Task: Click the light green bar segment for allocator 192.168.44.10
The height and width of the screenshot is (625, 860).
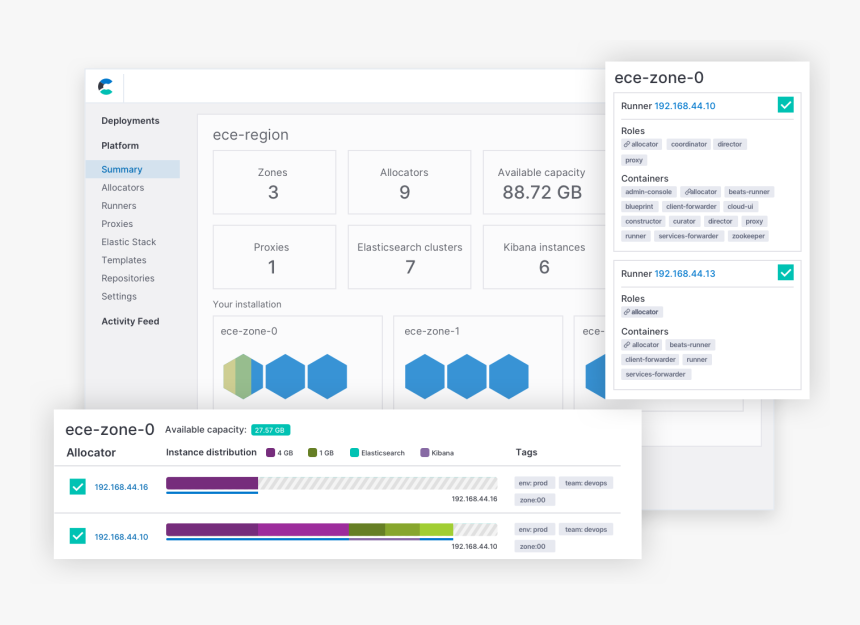Action: pyautogui.click(x=437, y=530)
